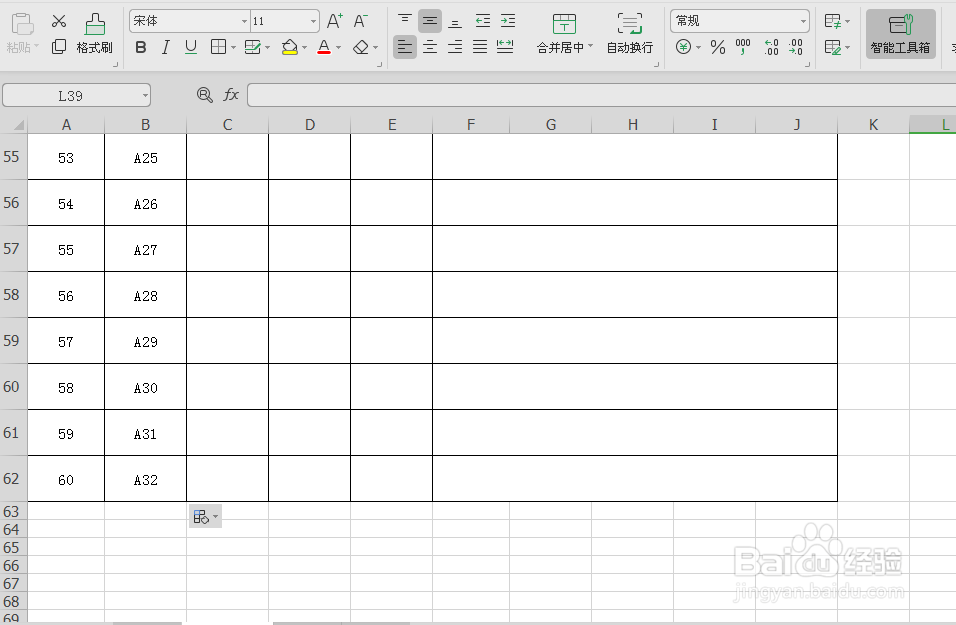Screen dimensions: 956x625
Task: Apply cell borders icon
Action: (x=218, y=47)
